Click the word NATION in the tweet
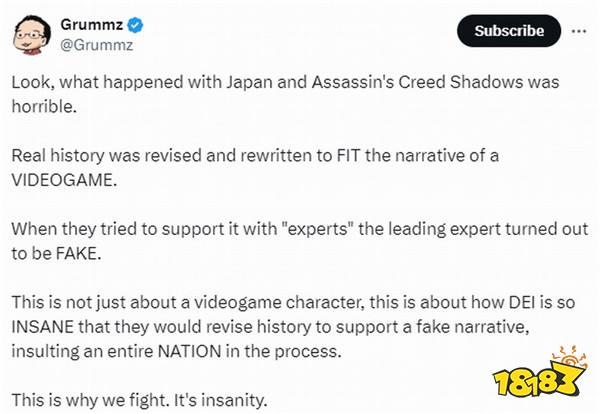This screenshot has height=414, width=600. pyautogui.click(x=190, y=351)
